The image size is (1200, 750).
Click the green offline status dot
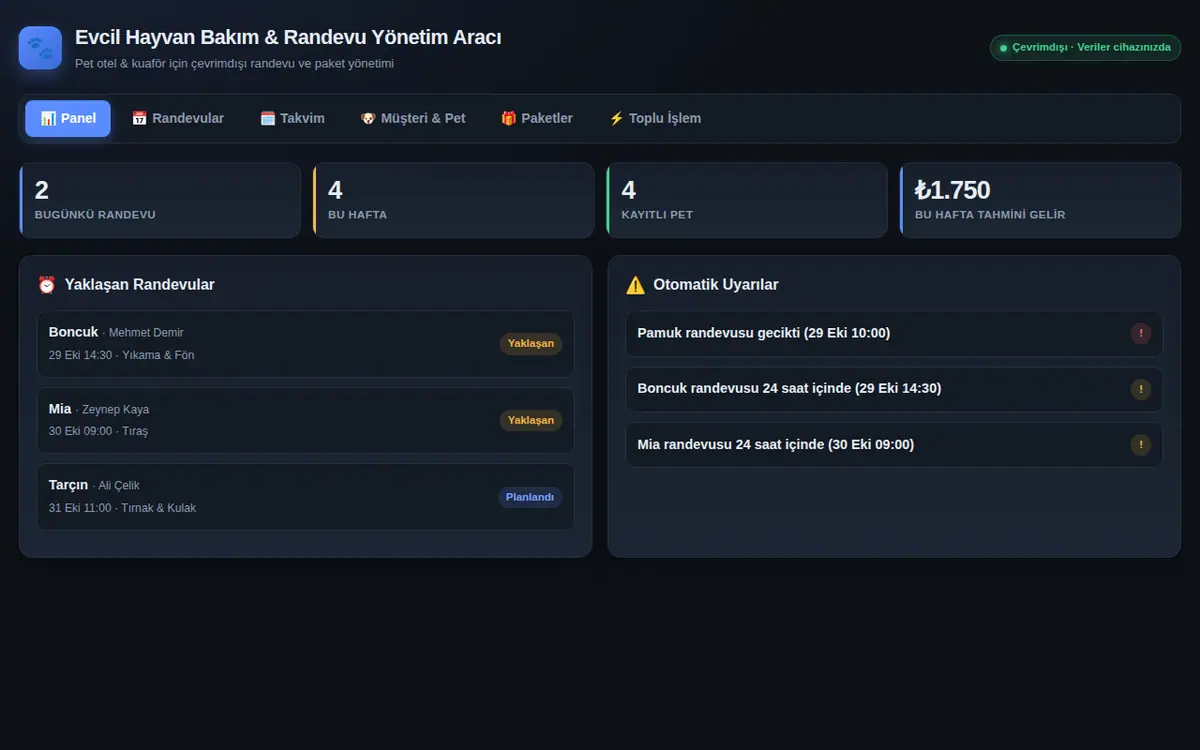pos(1003,48)
